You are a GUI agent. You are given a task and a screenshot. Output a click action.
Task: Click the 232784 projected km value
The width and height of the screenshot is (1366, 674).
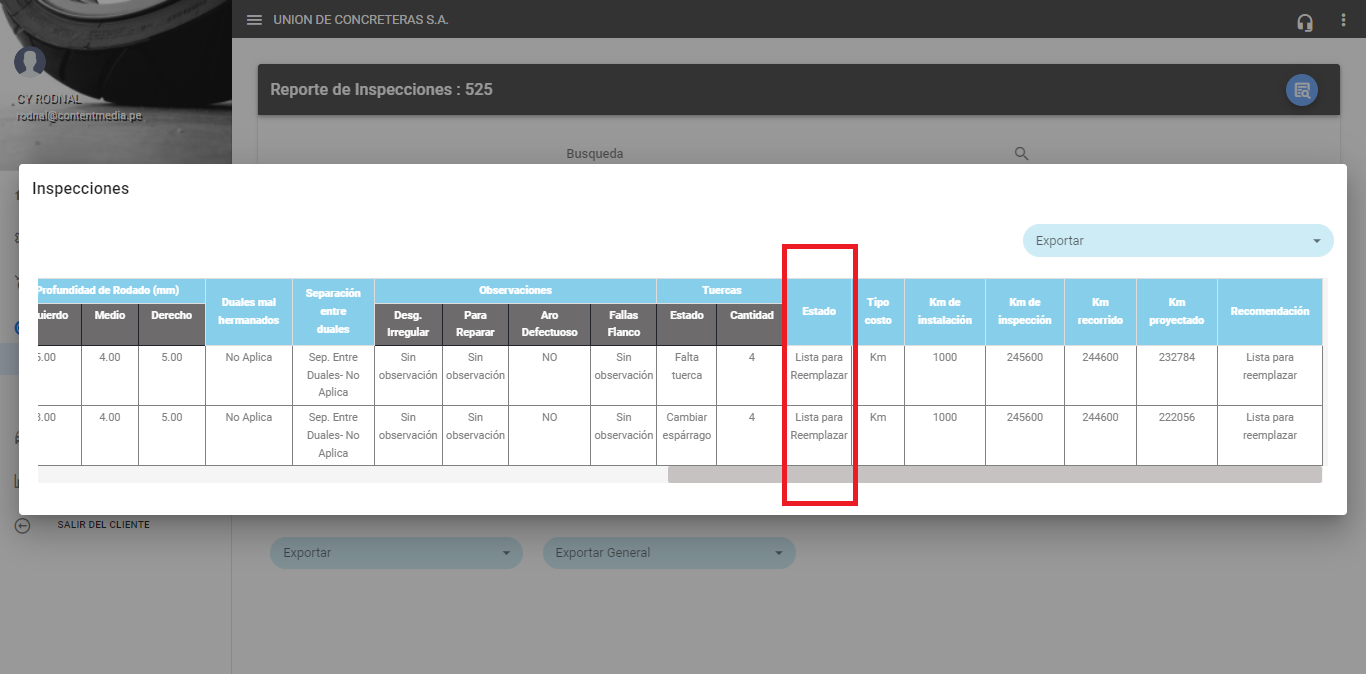pyautogui.click(x=1176, y=357)
